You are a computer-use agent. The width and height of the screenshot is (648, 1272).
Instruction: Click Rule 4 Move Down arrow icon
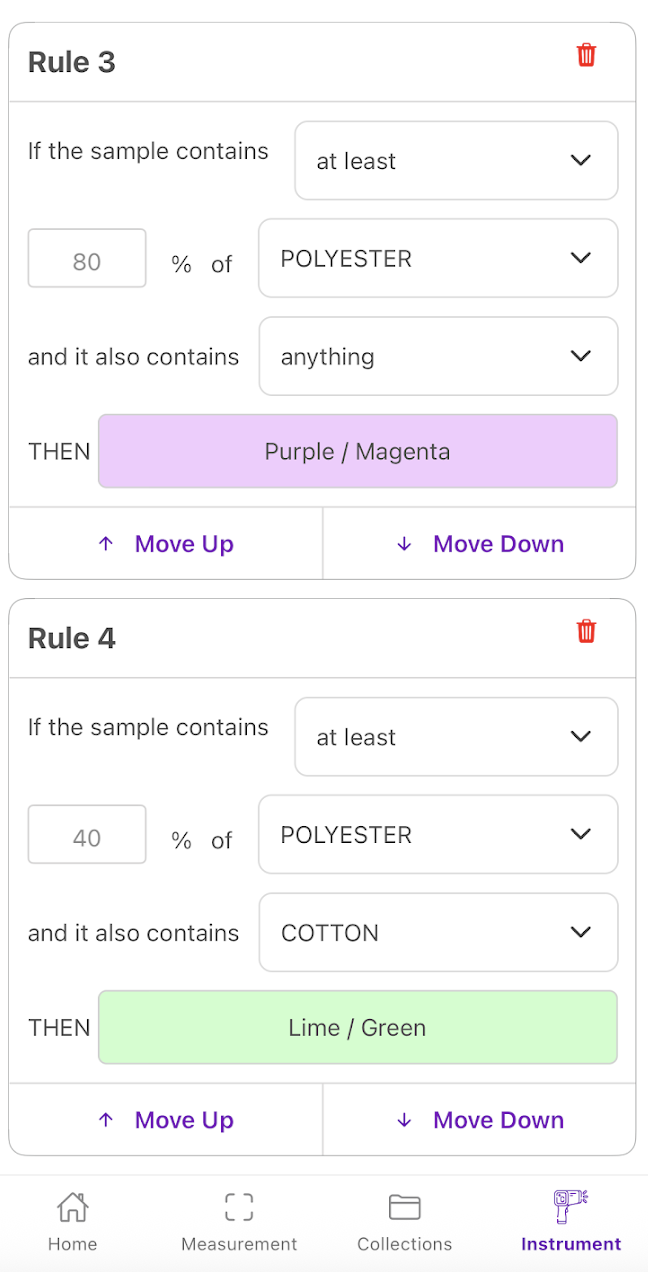click(404, 1120)
